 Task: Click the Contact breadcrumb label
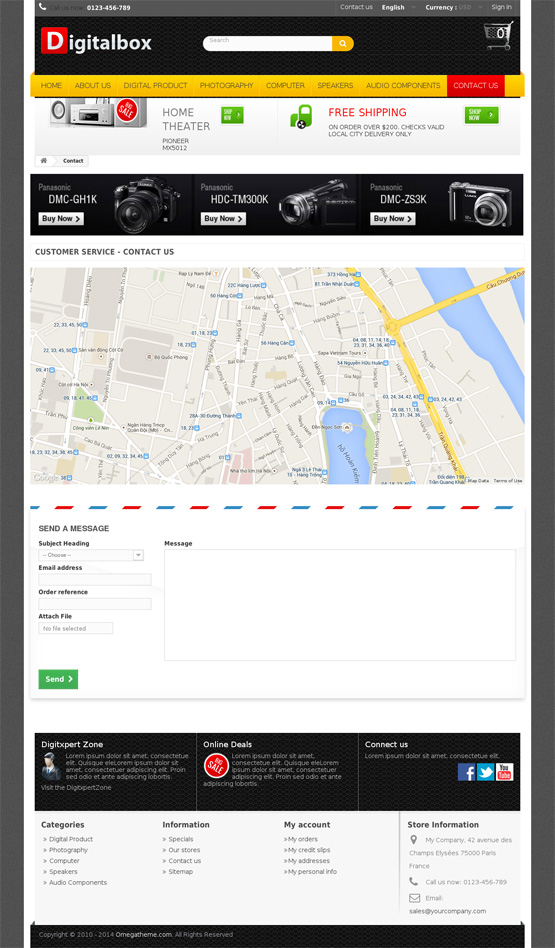[x=73, y=161]
